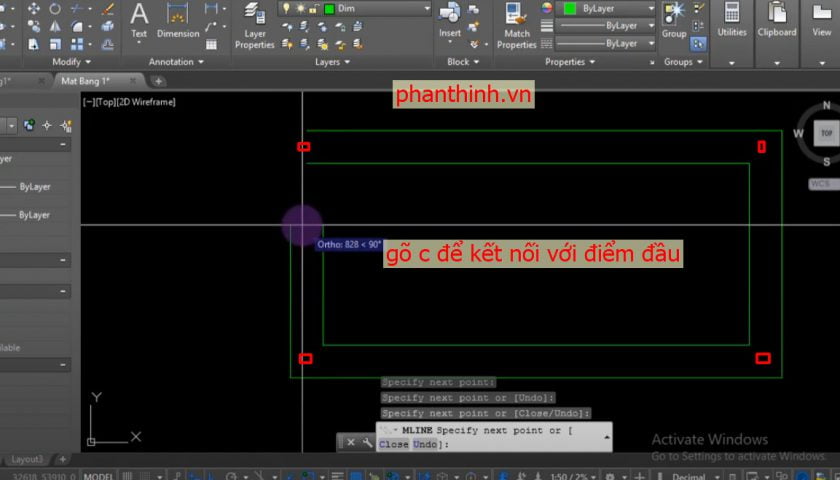Expand the Annotation panel dropdown

point(177,62)
